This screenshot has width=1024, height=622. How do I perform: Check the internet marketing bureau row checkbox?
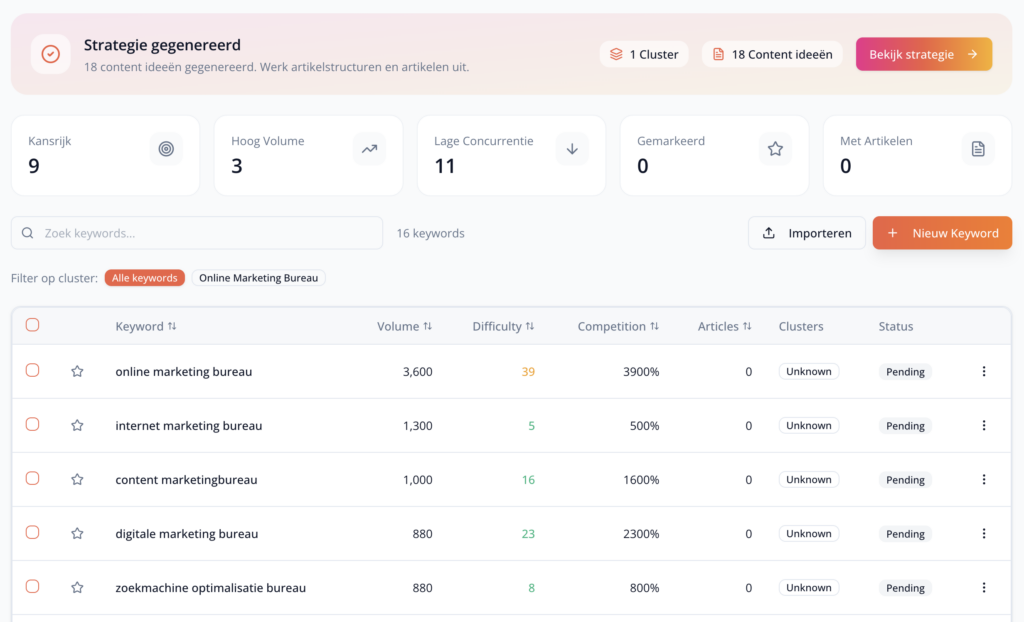pyautogui.click(x=32, y=424)
